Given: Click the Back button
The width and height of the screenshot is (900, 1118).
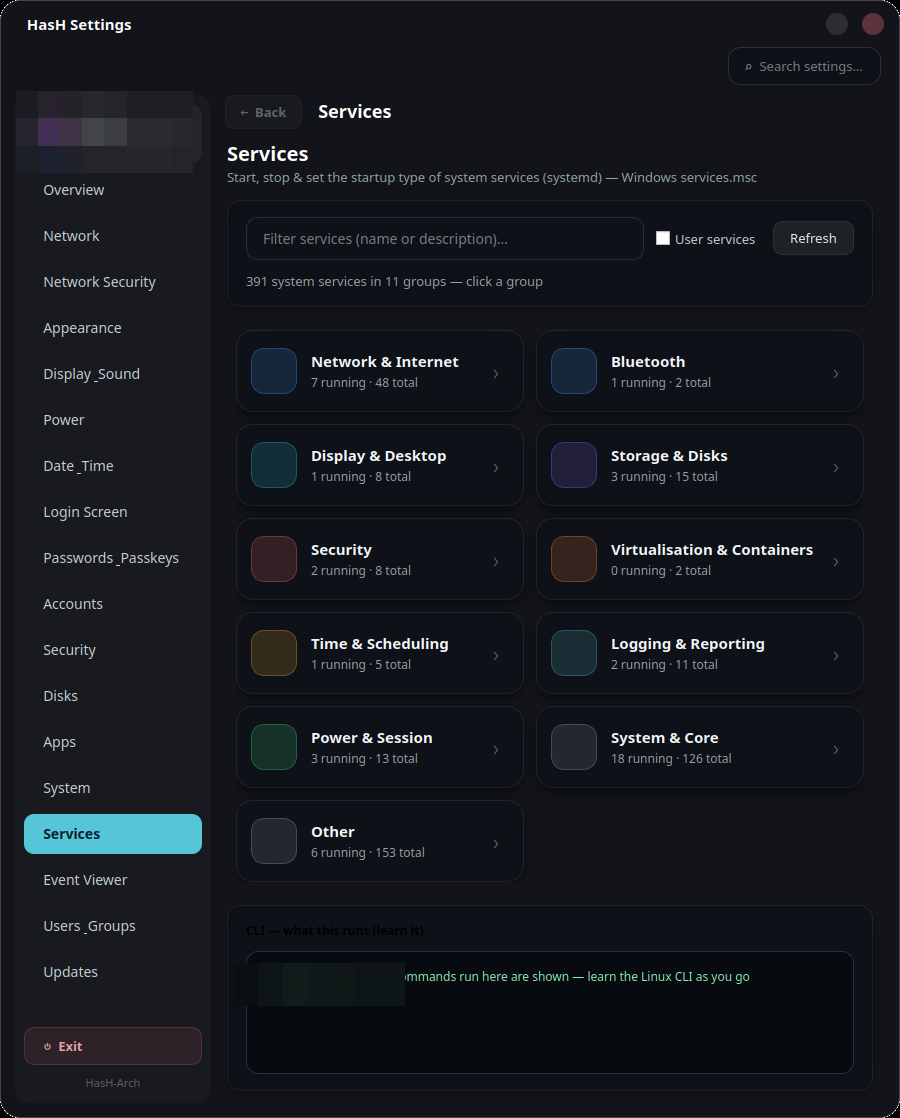Looking at the screenshot, I should tap(263, 113).
